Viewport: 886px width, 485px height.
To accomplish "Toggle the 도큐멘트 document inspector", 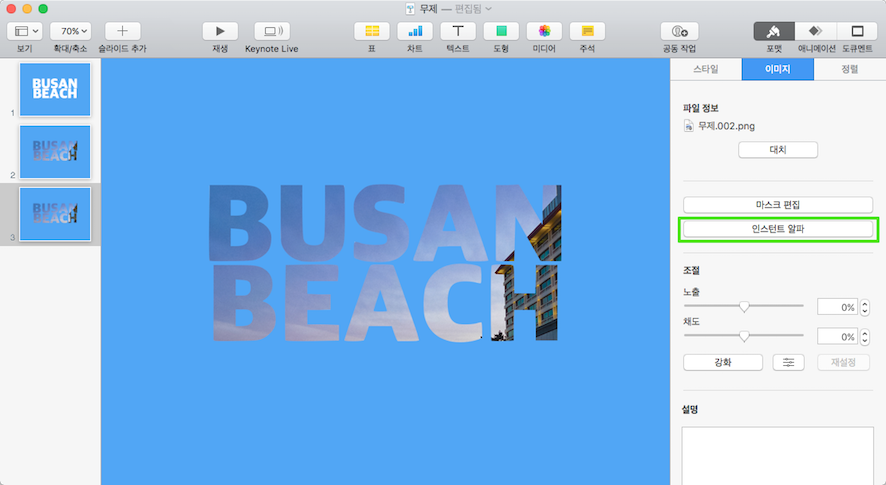I will point(858,31).
